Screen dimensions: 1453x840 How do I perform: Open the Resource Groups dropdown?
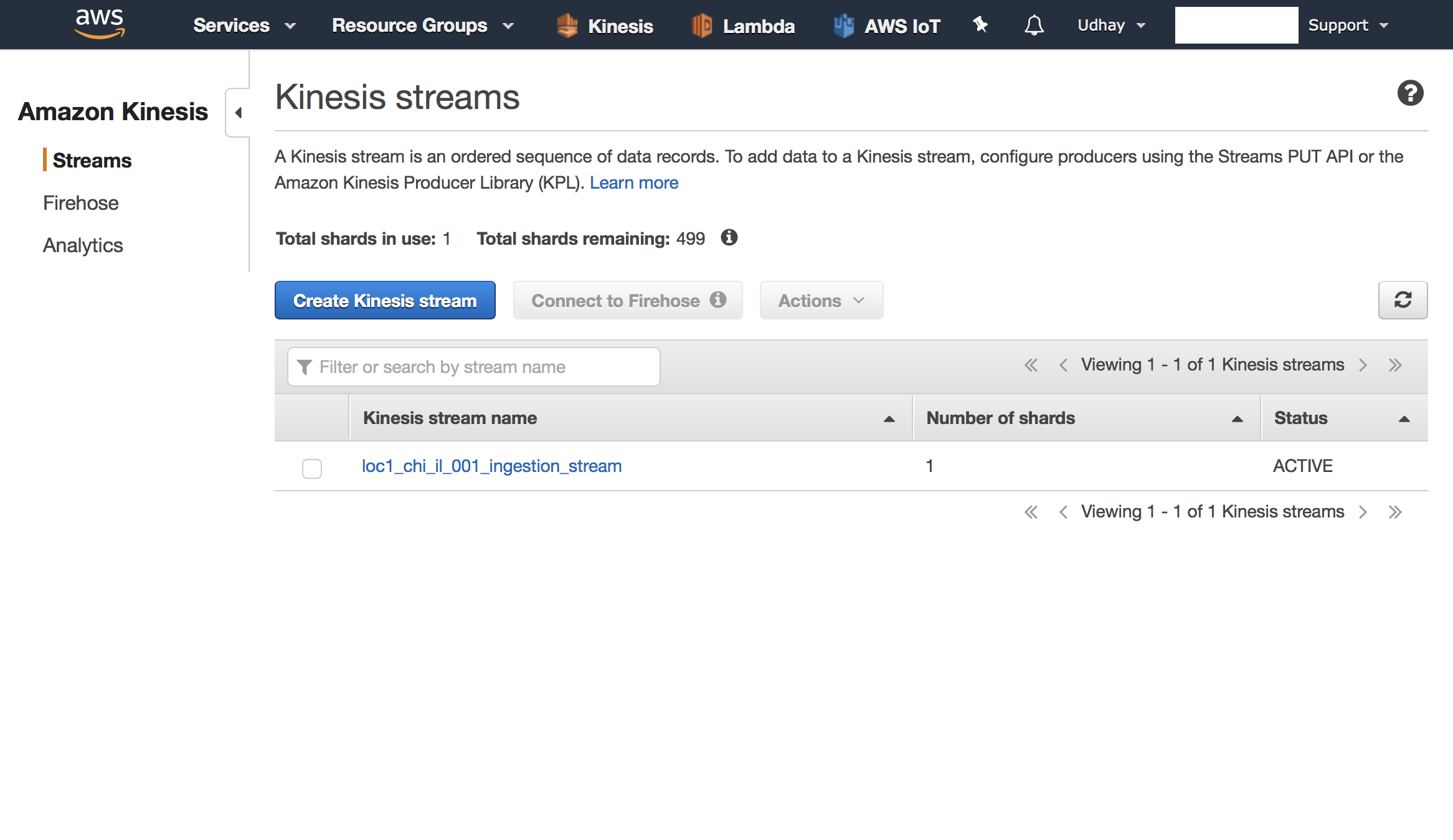tap(423, 26)
